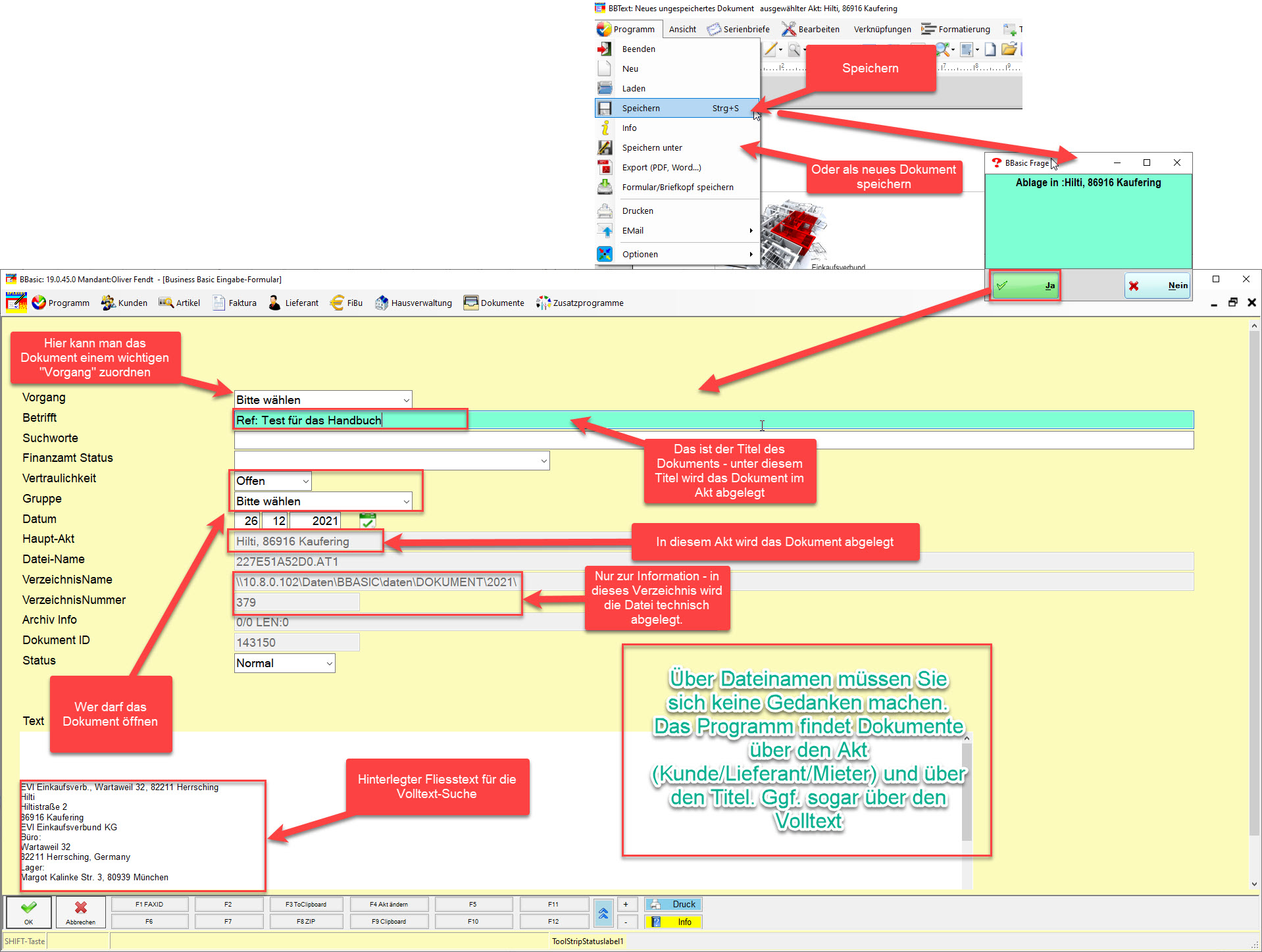This screenshot has height=952, width=1262.
Task: Open the Bearbeiten menu in BBText
Action: [811, 30]
